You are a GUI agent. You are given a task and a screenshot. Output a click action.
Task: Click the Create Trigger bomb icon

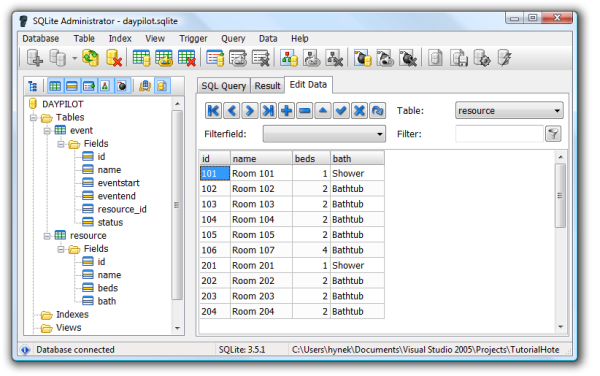tap(362, 59)
